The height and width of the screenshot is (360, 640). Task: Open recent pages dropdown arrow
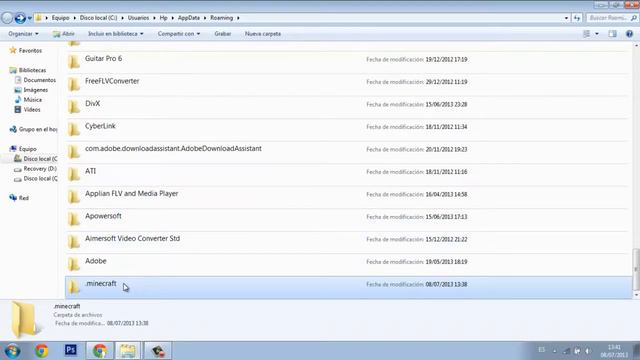click(x=30, y=18)
